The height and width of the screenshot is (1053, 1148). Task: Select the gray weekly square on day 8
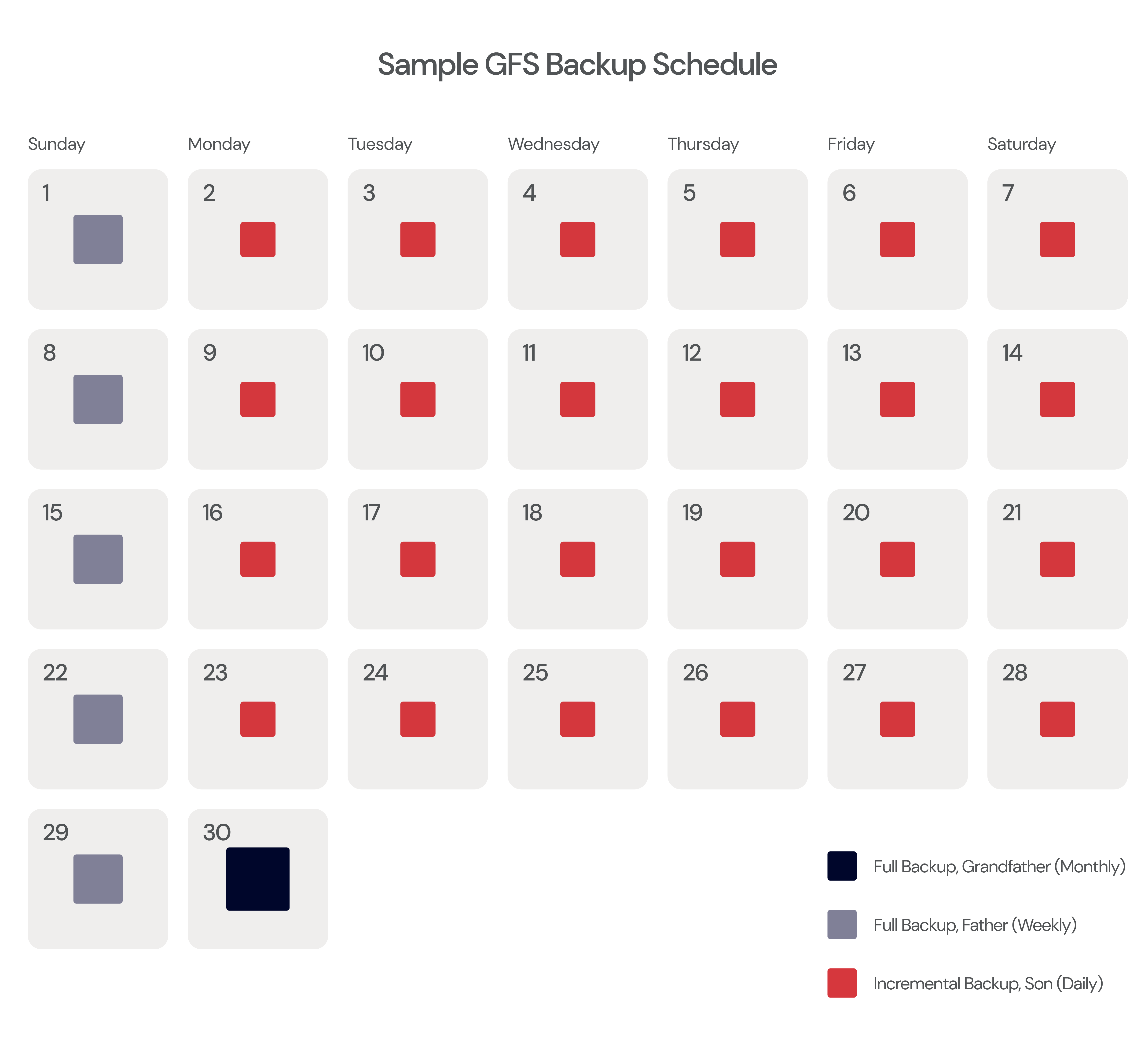98,399
